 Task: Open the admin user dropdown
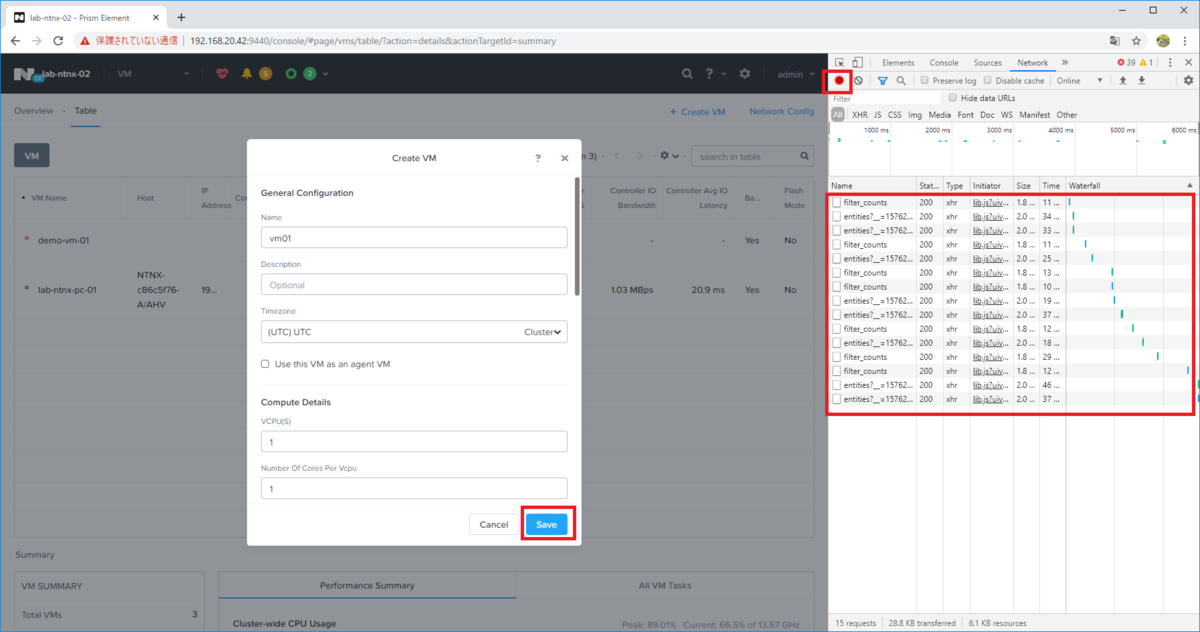796,74
